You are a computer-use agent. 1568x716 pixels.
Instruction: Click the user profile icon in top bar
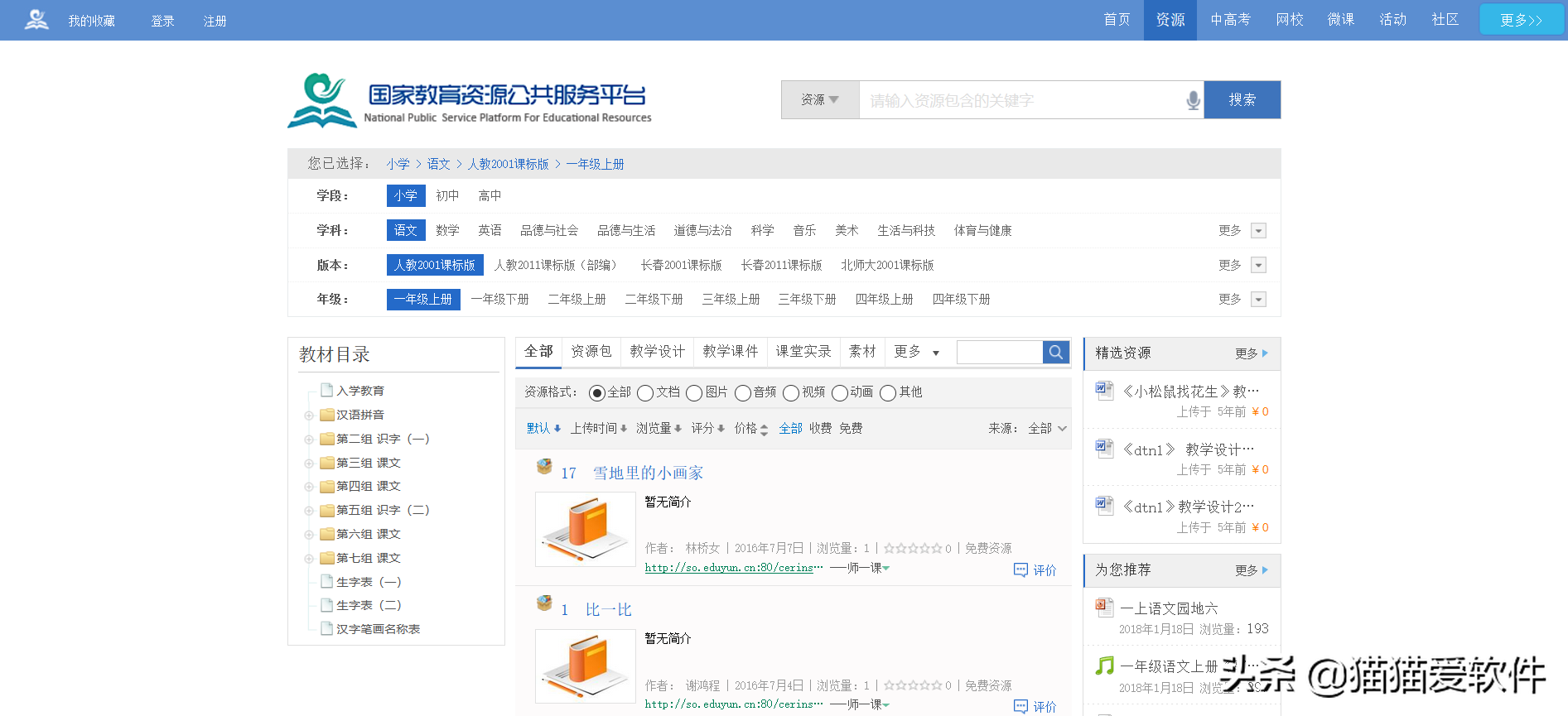click(x=36, y=20)
